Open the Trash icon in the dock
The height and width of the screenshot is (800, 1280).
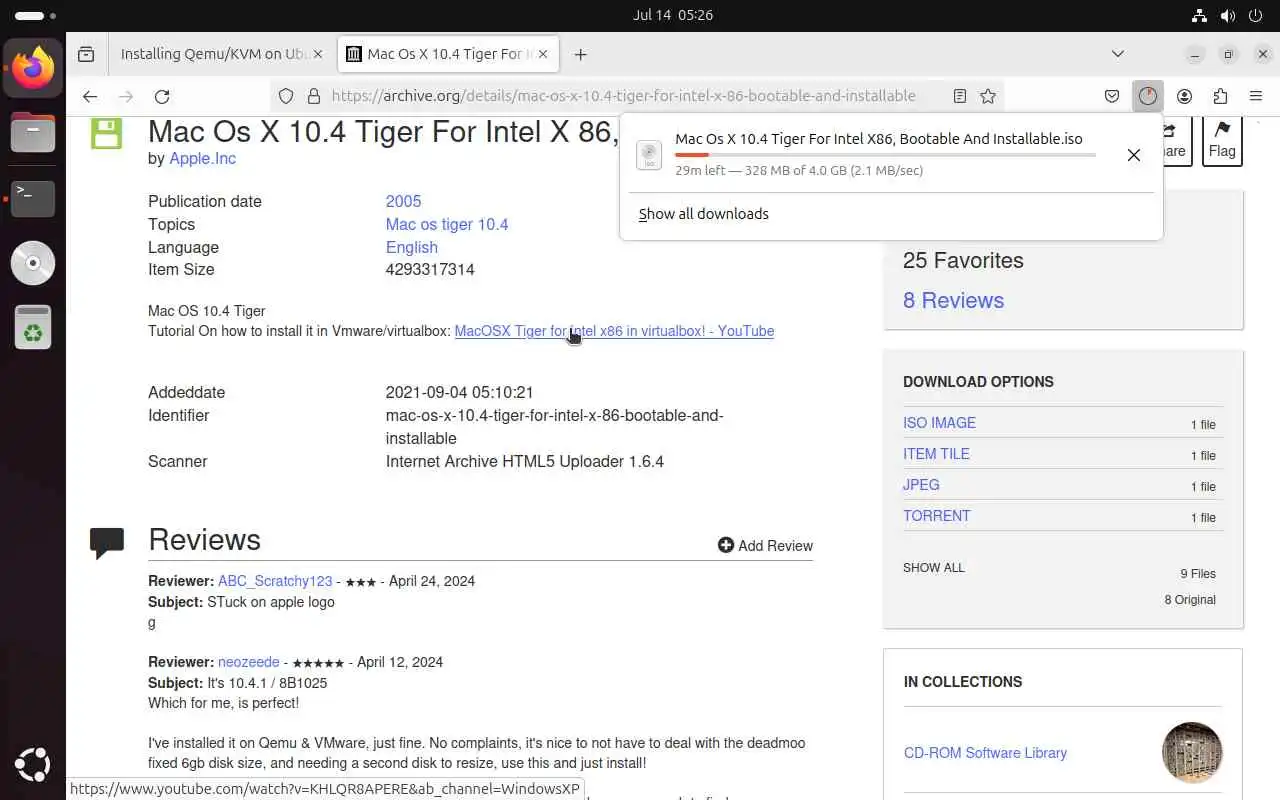[x=33, y=327]
